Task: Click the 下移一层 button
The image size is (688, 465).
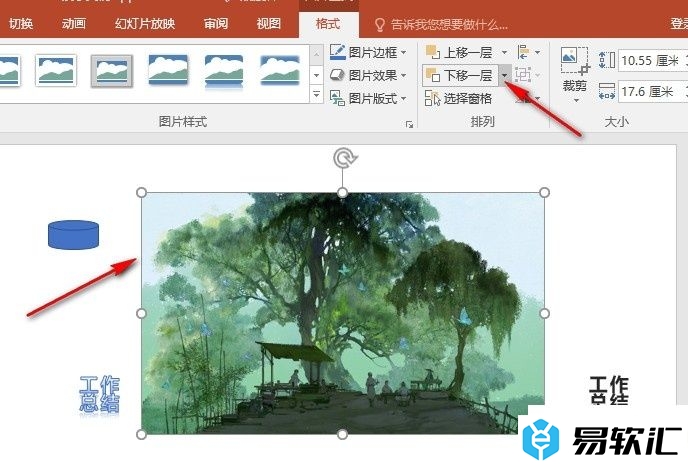Action: pos(459,75)
